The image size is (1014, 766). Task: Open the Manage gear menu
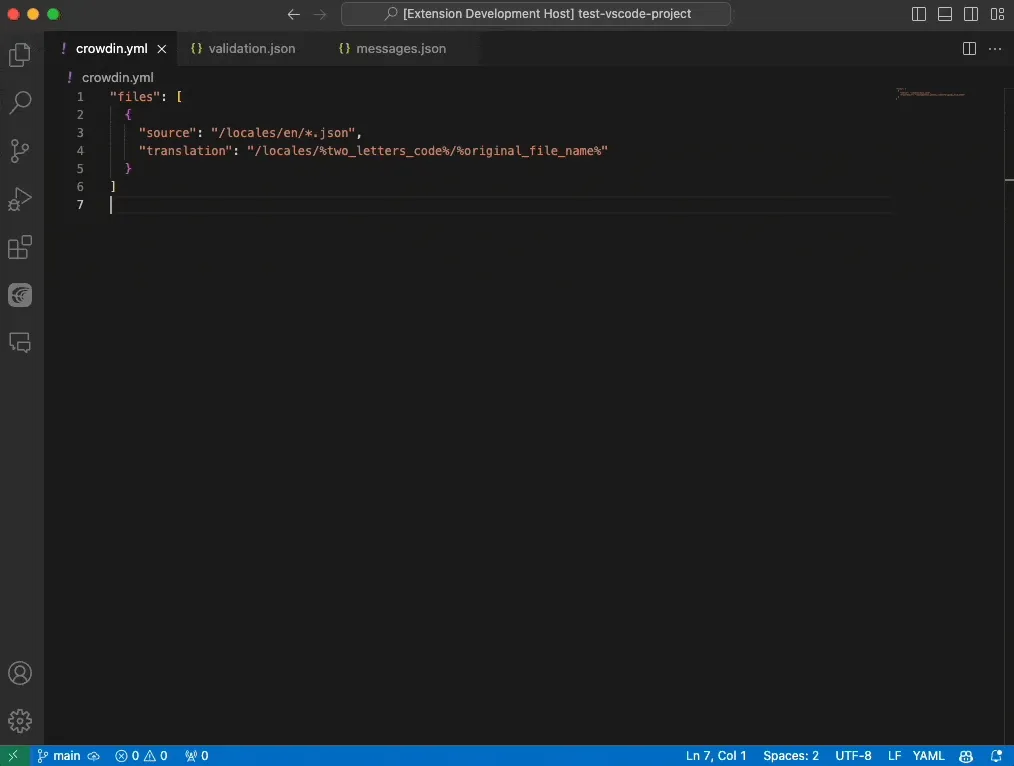pos(20,720)
